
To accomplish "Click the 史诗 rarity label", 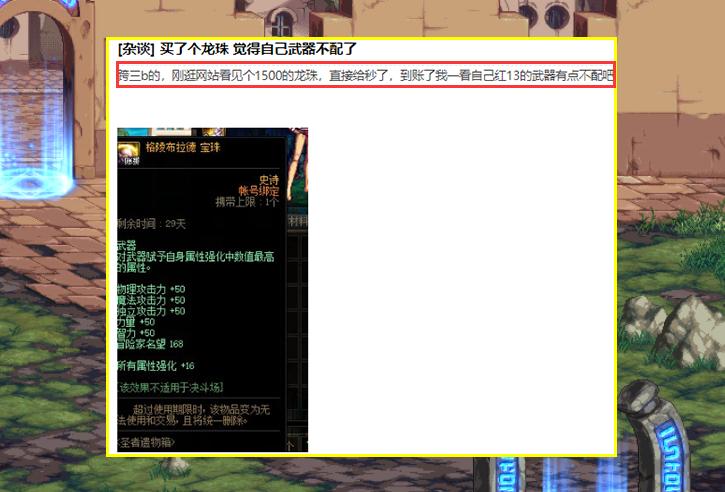I will pos(269,181).
